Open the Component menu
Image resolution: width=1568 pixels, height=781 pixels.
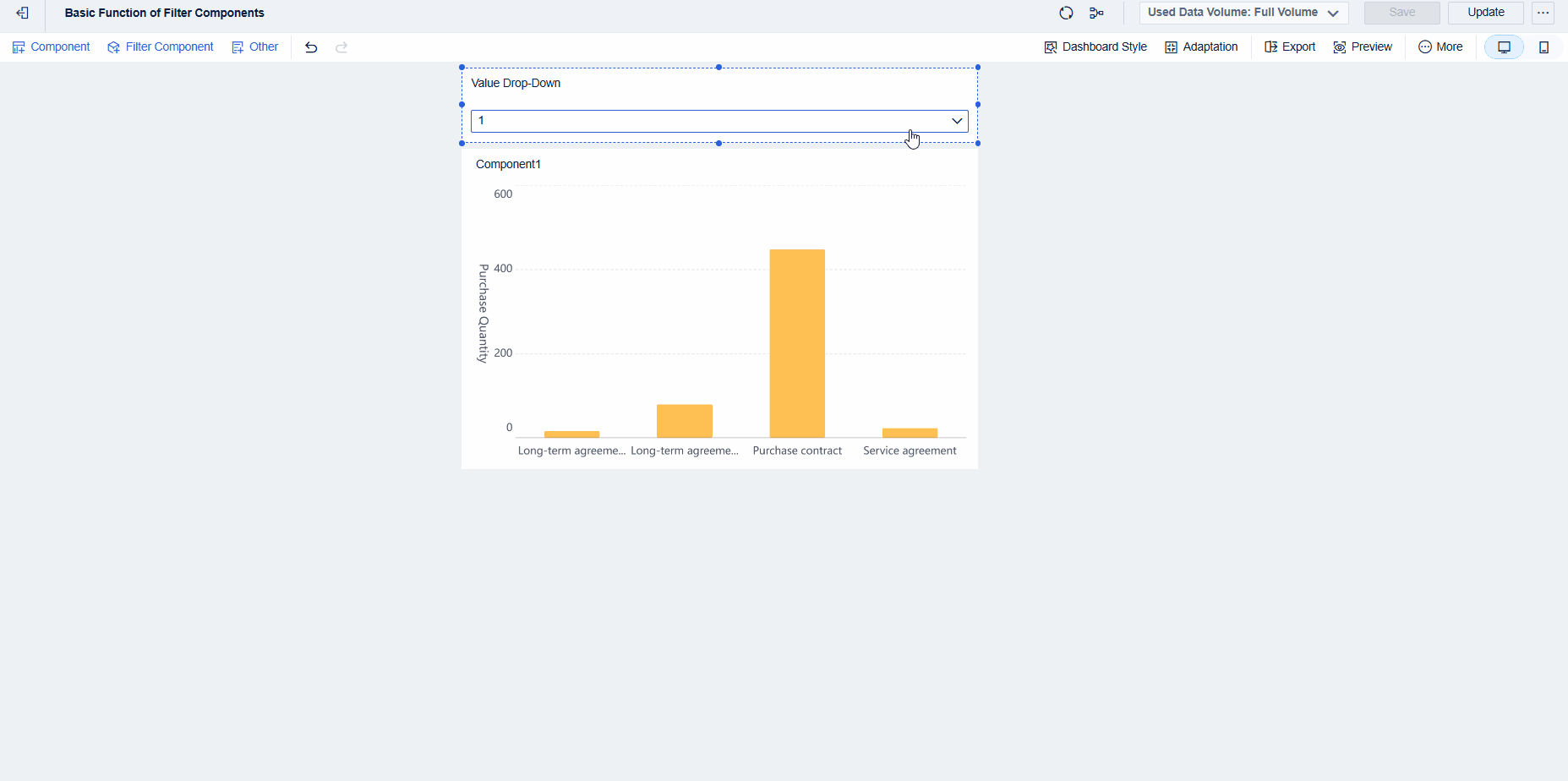[x=52, y=47]
